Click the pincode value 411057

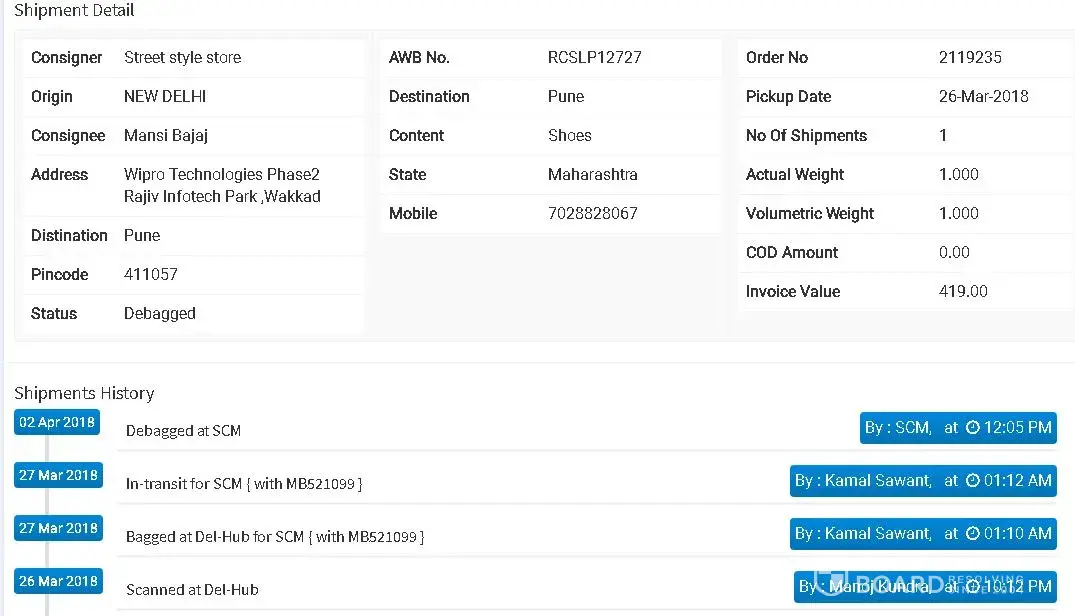point(151,275)
